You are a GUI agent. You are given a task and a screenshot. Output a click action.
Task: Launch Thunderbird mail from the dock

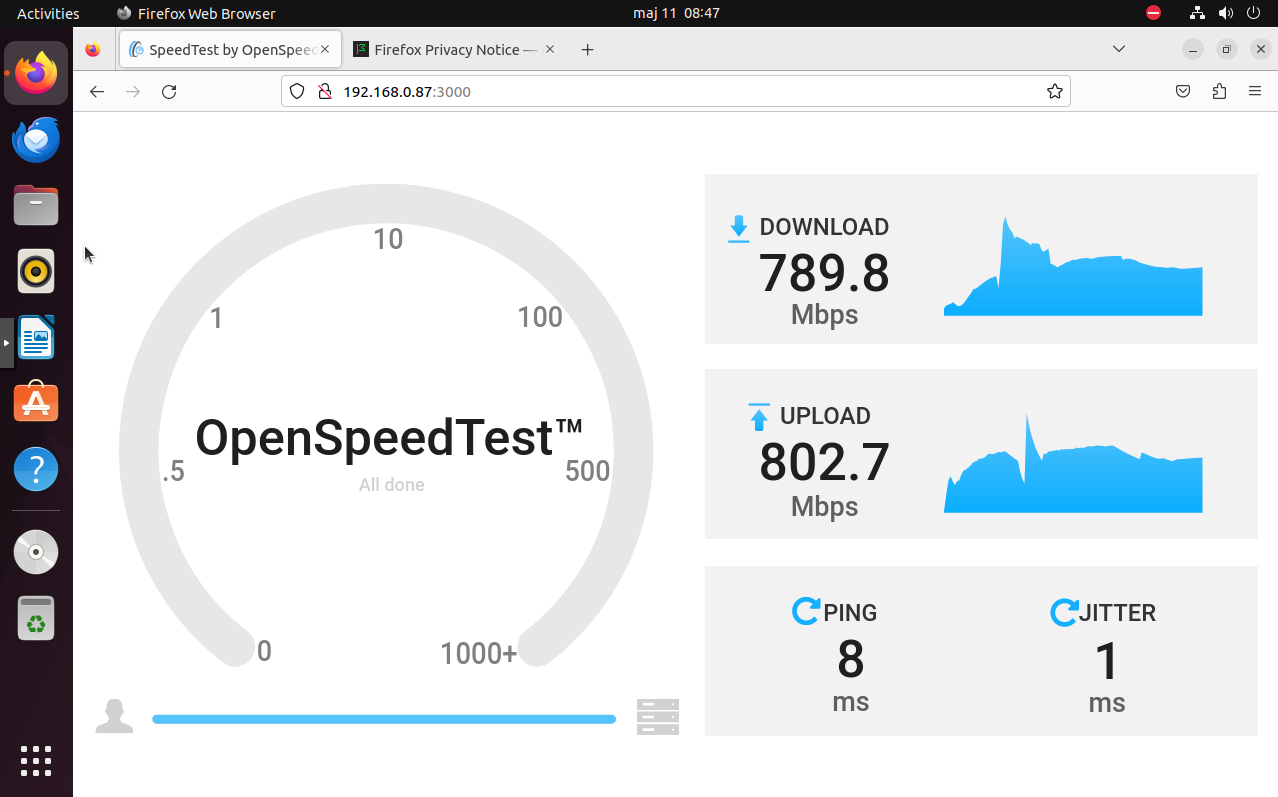pyautogui.click(x=36, y=139)
